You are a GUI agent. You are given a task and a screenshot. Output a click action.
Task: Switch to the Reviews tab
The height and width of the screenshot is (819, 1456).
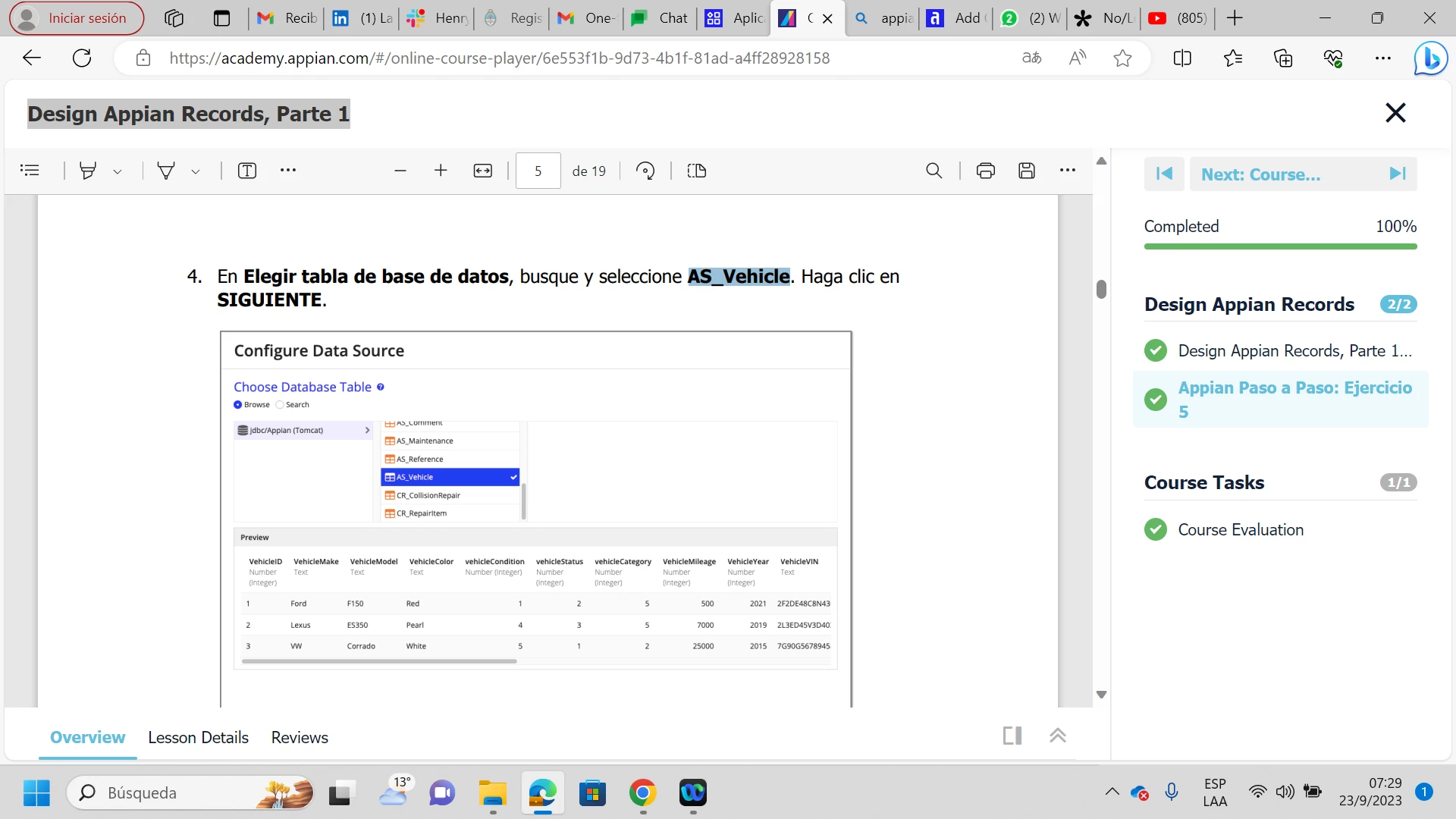point(300,737)
